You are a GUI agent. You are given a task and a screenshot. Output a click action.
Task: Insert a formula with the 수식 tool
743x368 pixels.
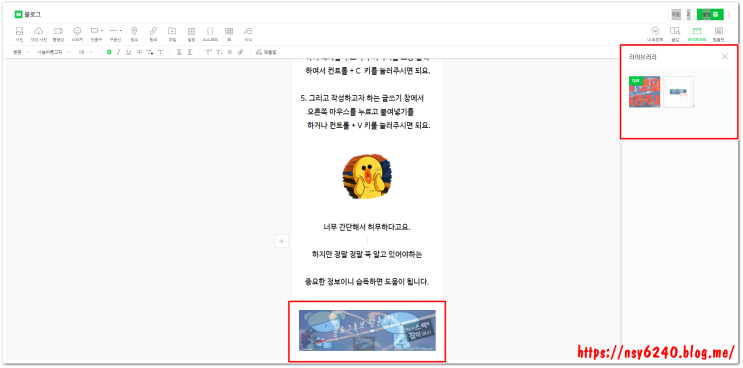tap(248, 34)
